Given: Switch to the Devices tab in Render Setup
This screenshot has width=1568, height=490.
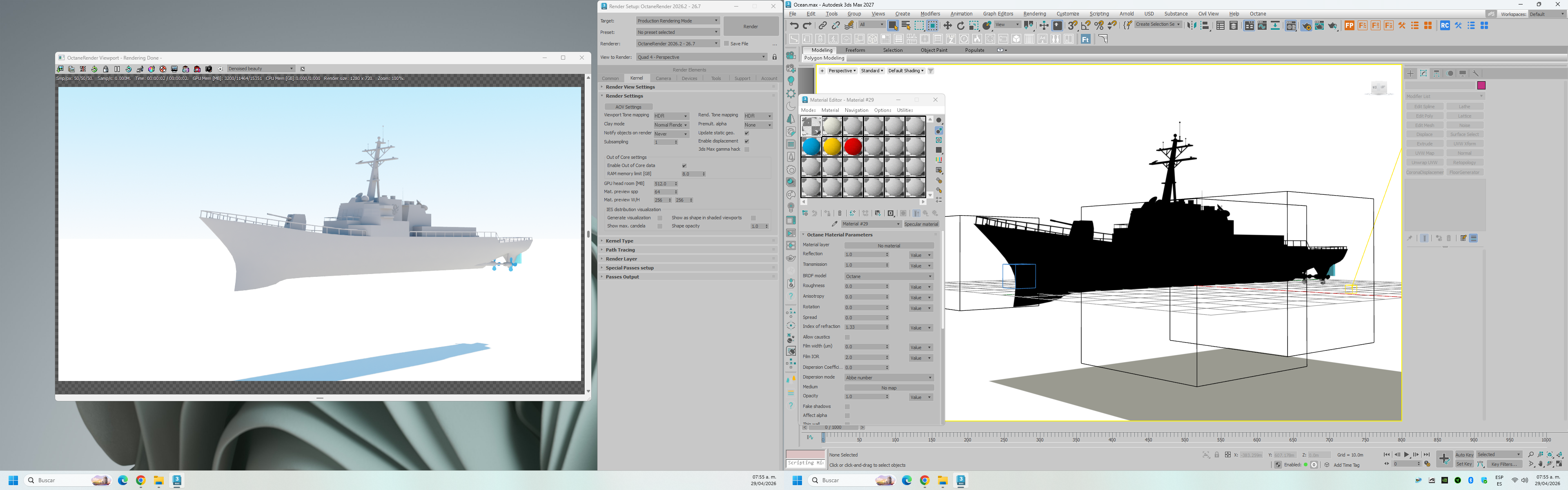Looking at the screenshot, I should 690,78.
